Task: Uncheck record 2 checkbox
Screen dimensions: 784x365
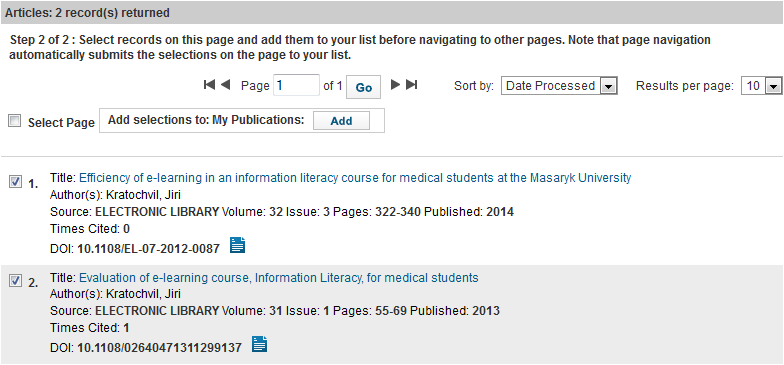Action: 16,282
